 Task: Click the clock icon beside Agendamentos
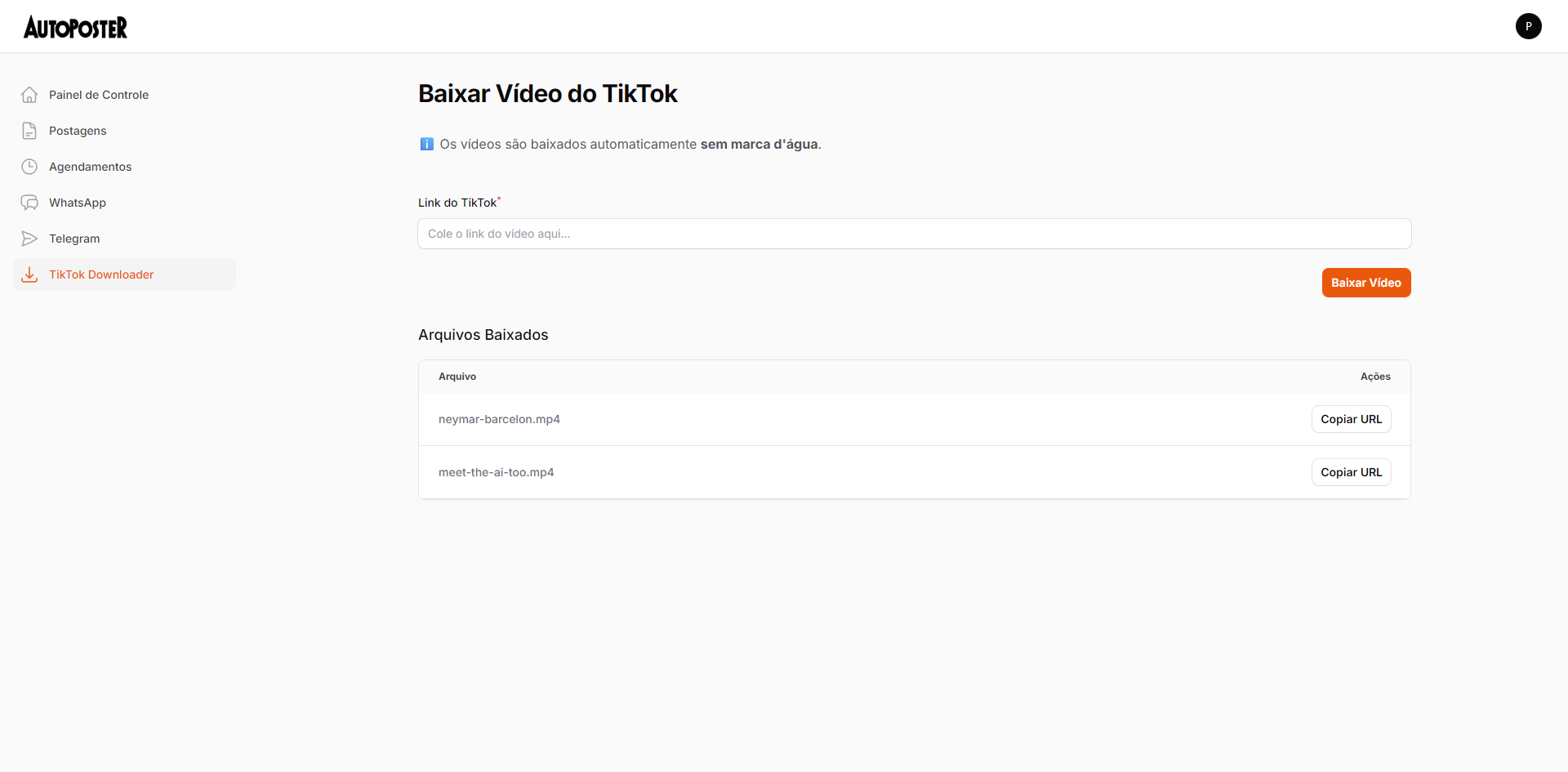tap(29, 166)
